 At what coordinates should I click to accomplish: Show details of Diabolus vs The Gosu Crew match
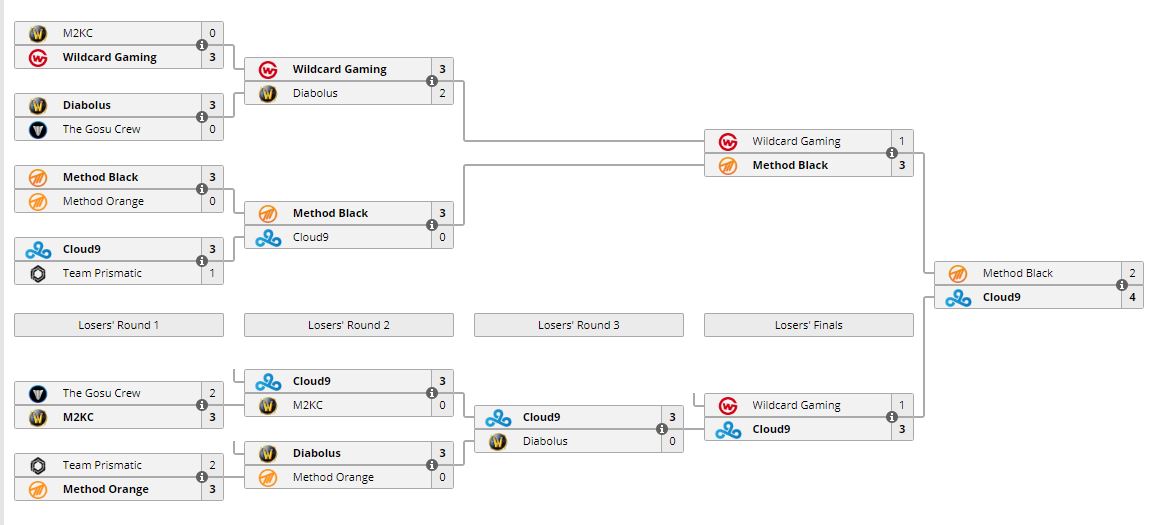(x=202, y=117)
